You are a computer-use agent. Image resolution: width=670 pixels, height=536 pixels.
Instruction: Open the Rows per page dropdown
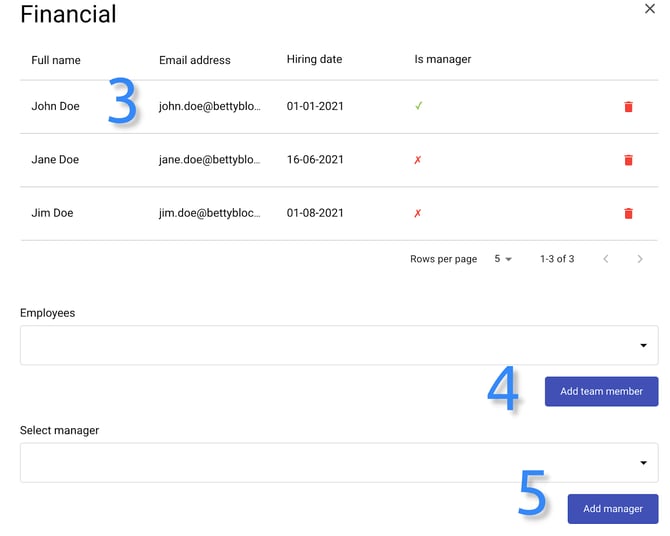click(x=502, y=259)
